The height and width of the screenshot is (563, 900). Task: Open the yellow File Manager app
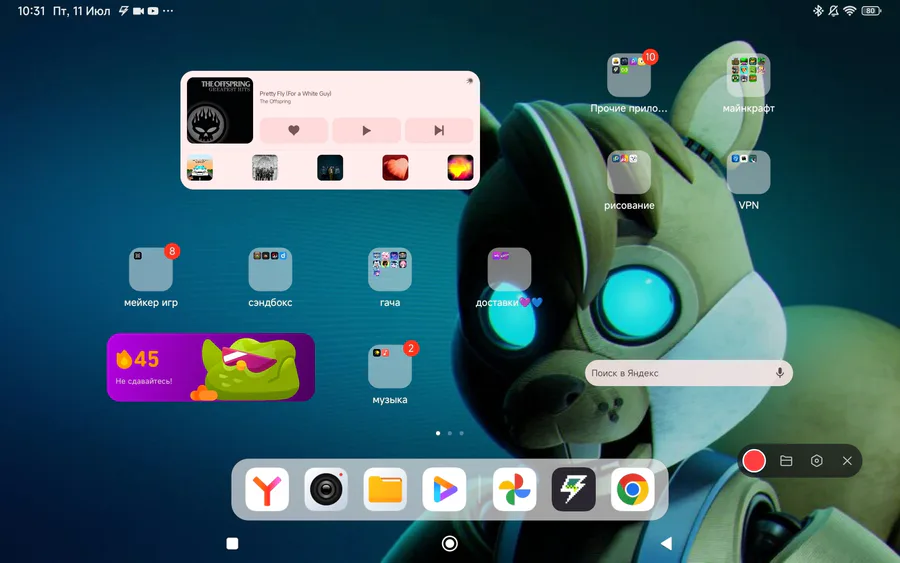(385, 490)
